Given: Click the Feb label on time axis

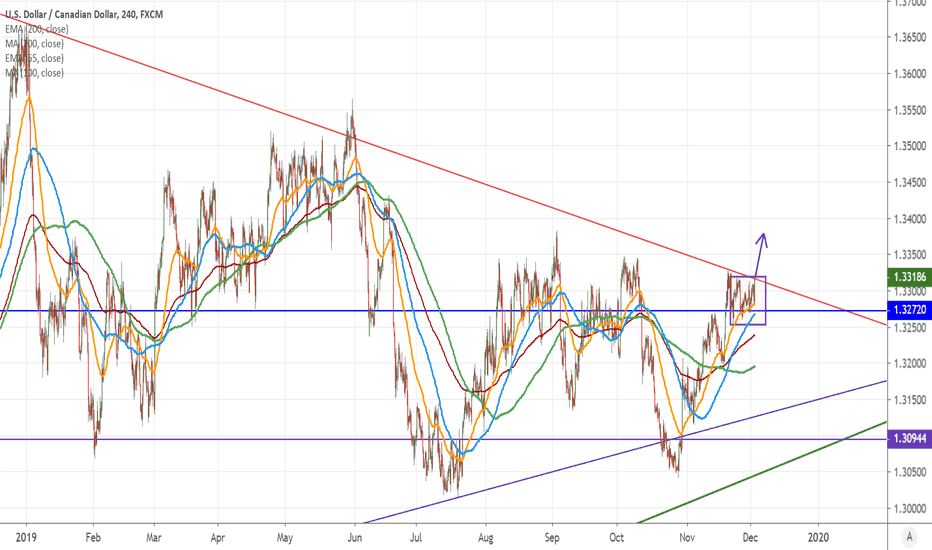Looking at the screenshot, I should 92,537.
